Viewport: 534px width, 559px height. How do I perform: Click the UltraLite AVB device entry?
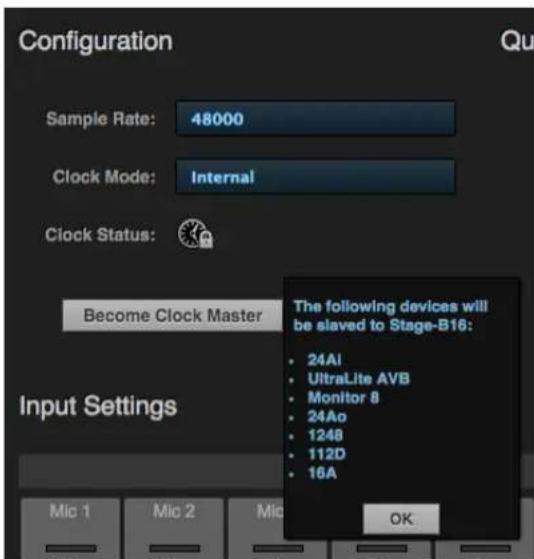359,379
